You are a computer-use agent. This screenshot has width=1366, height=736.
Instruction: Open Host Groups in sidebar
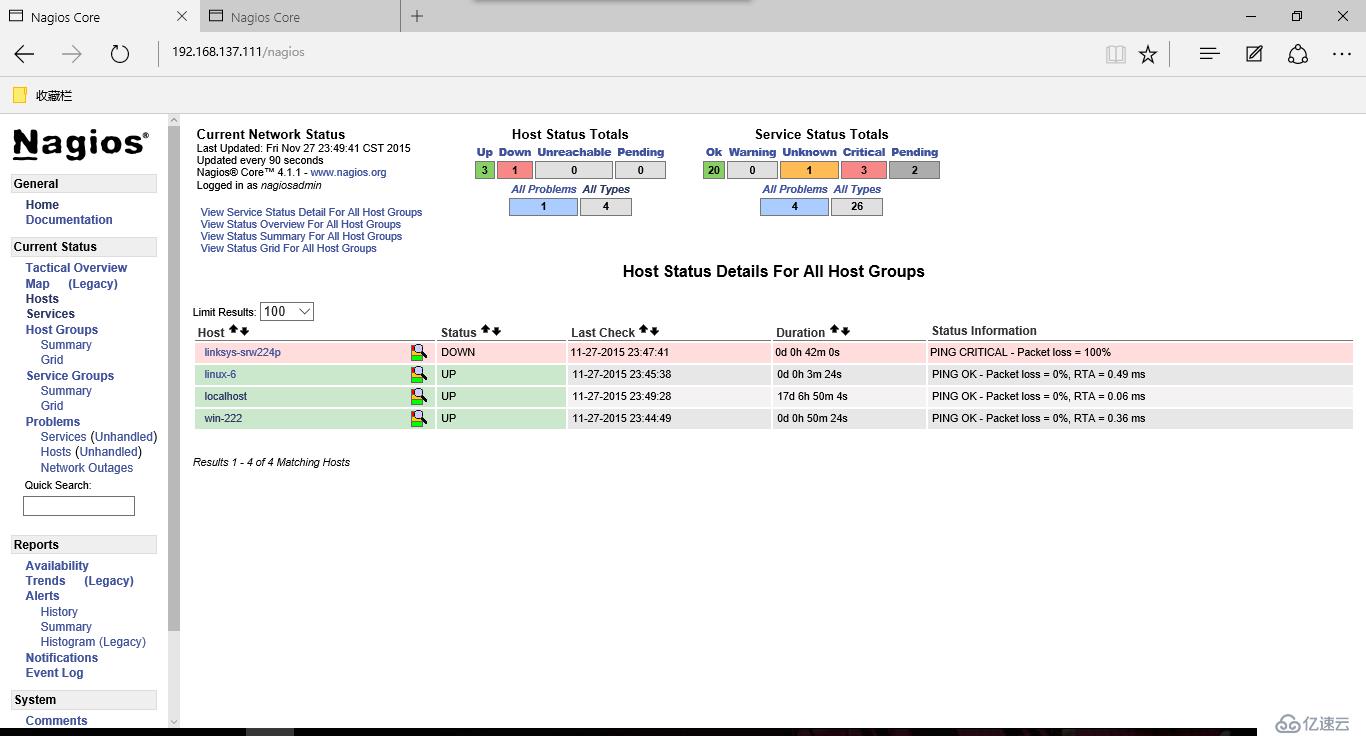[x=62, y=330]
